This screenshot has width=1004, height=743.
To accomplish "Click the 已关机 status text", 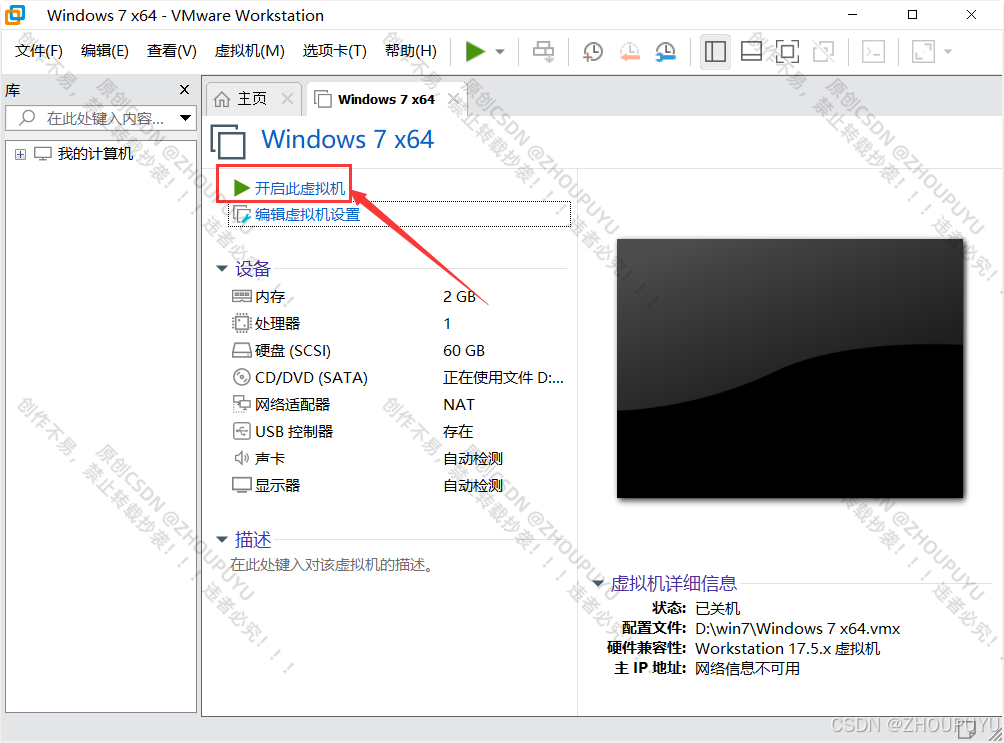I will point(717,608).
